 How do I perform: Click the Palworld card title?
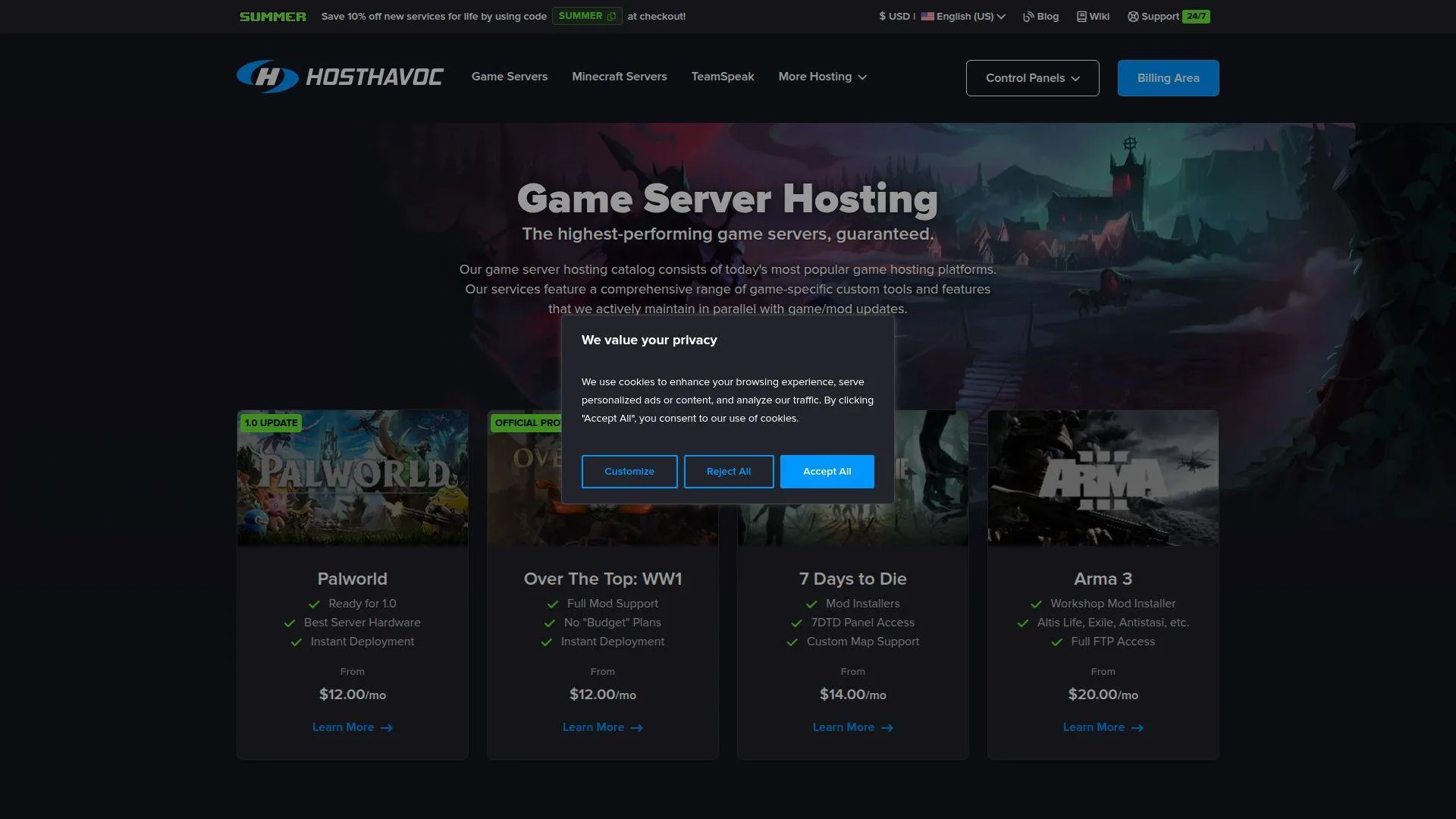(353, 579)
